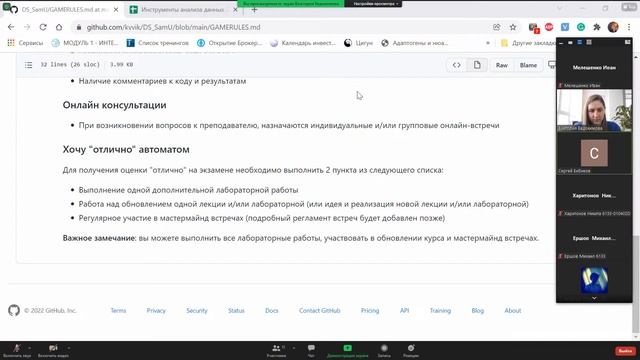Open the Privacy footer link
This screenshot has height=360, width=640.
tap(156, 311)
